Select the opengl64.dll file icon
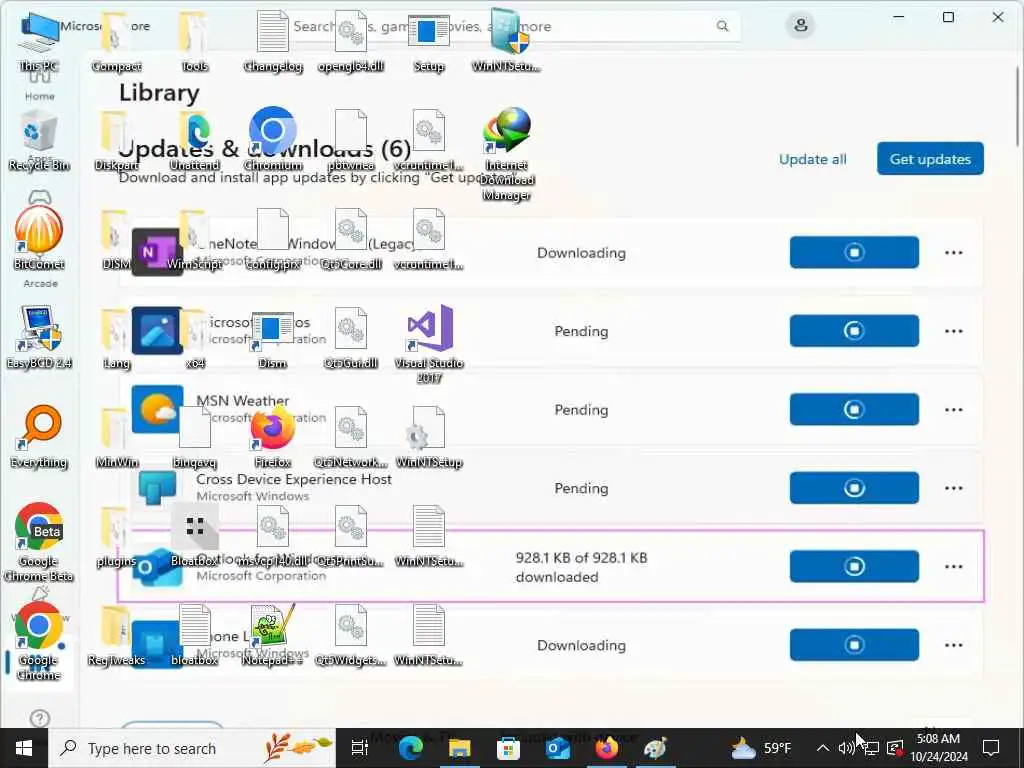The height and width of the screenshot is (768, 1024). [x=351, y=40]
